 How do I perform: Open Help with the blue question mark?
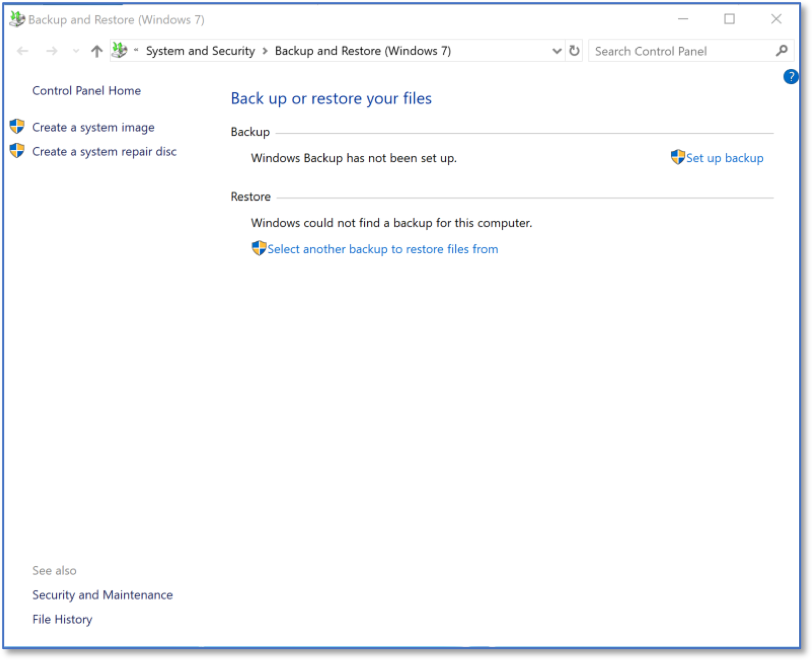(x=791, y=77)
